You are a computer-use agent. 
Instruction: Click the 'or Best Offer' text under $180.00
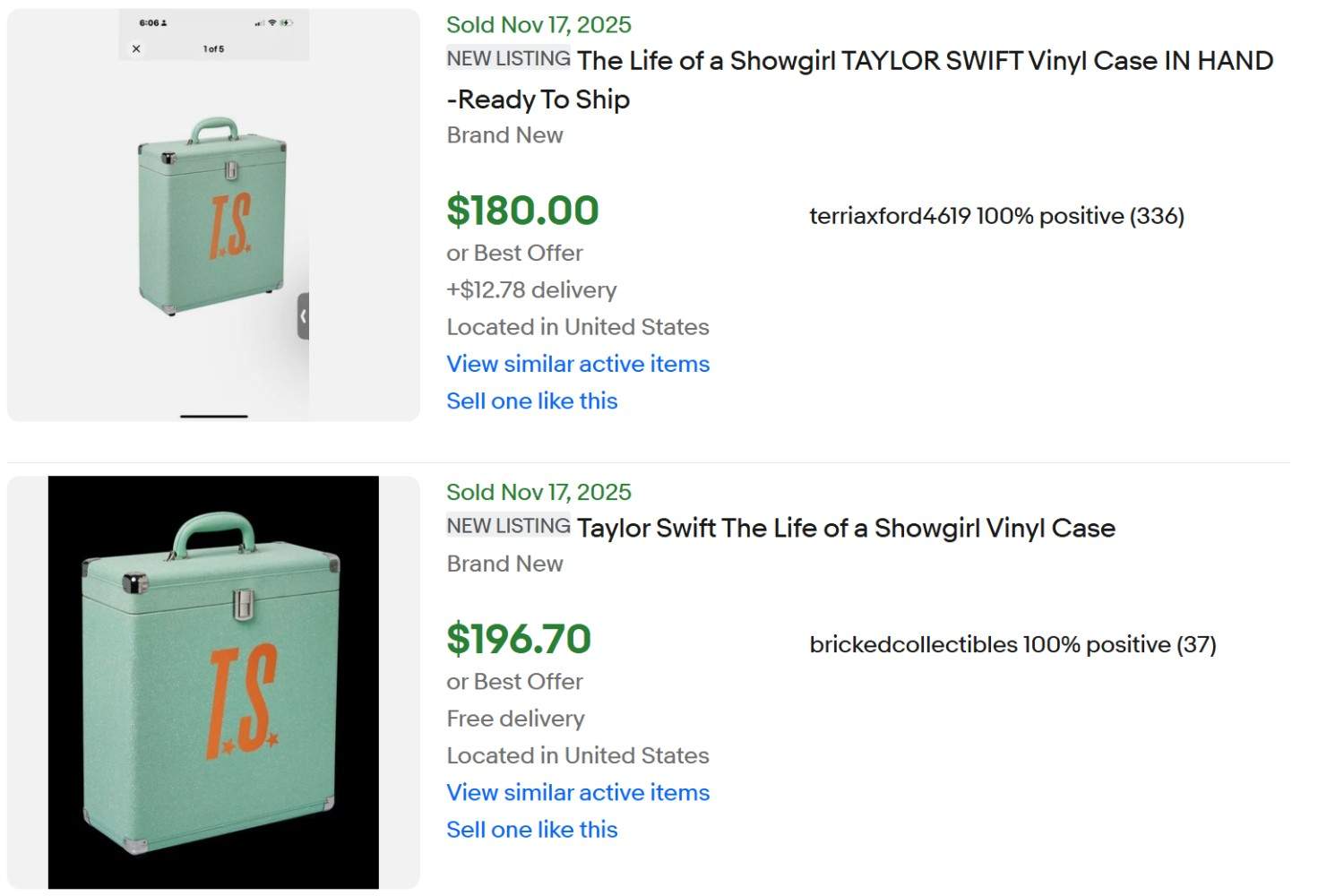[x=514, y=253]
